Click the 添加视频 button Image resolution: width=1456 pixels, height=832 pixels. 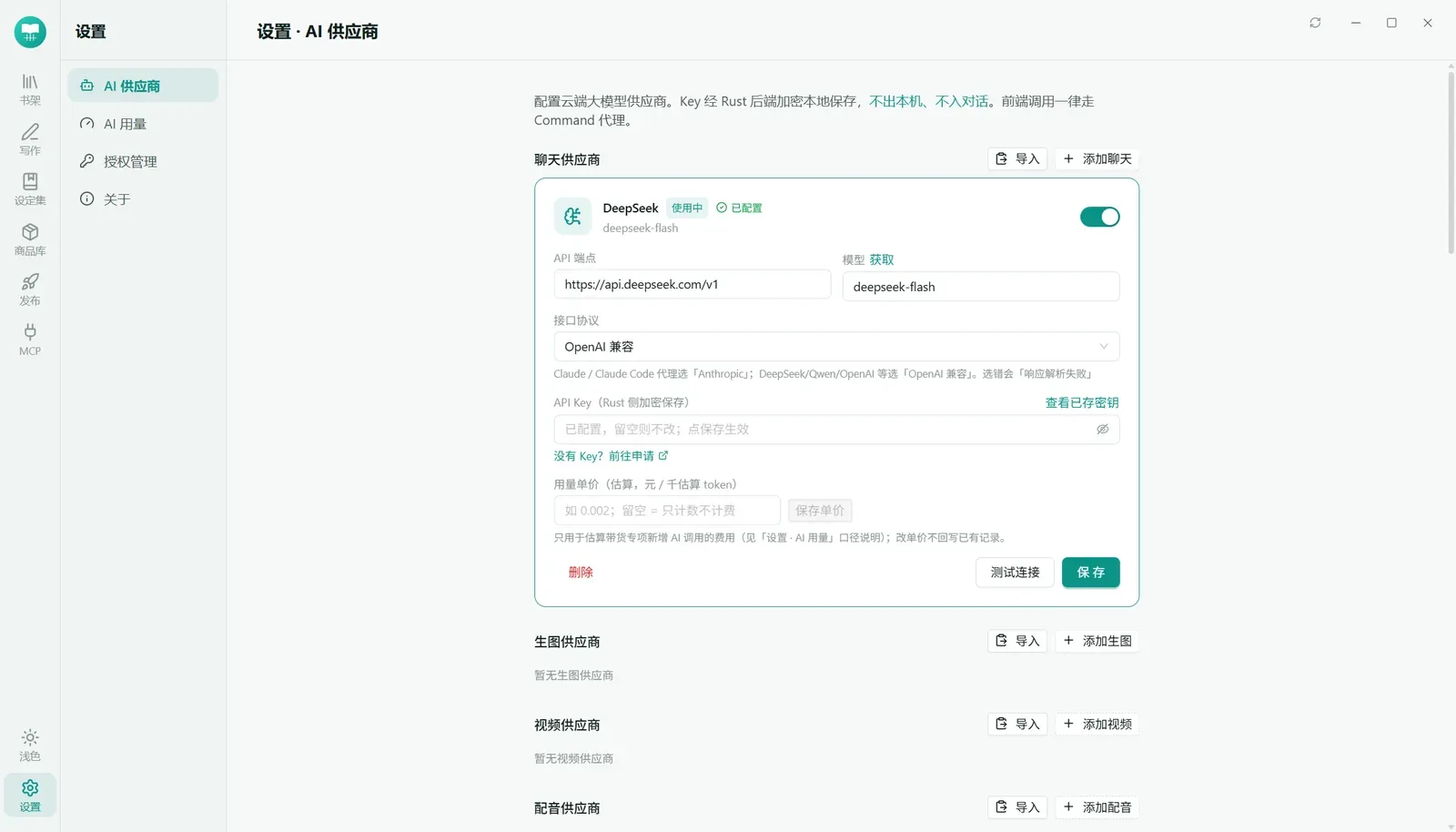coord(1097,724)
